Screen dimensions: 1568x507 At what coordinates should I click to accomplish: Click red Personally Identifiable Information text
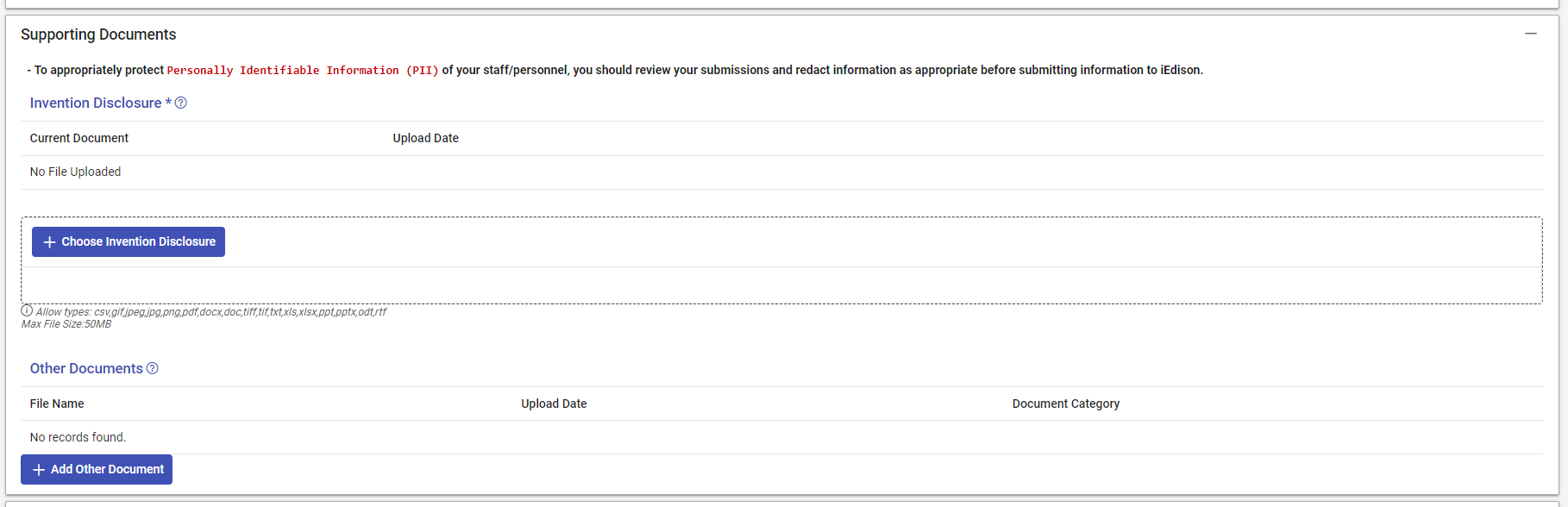click(303, 71)
